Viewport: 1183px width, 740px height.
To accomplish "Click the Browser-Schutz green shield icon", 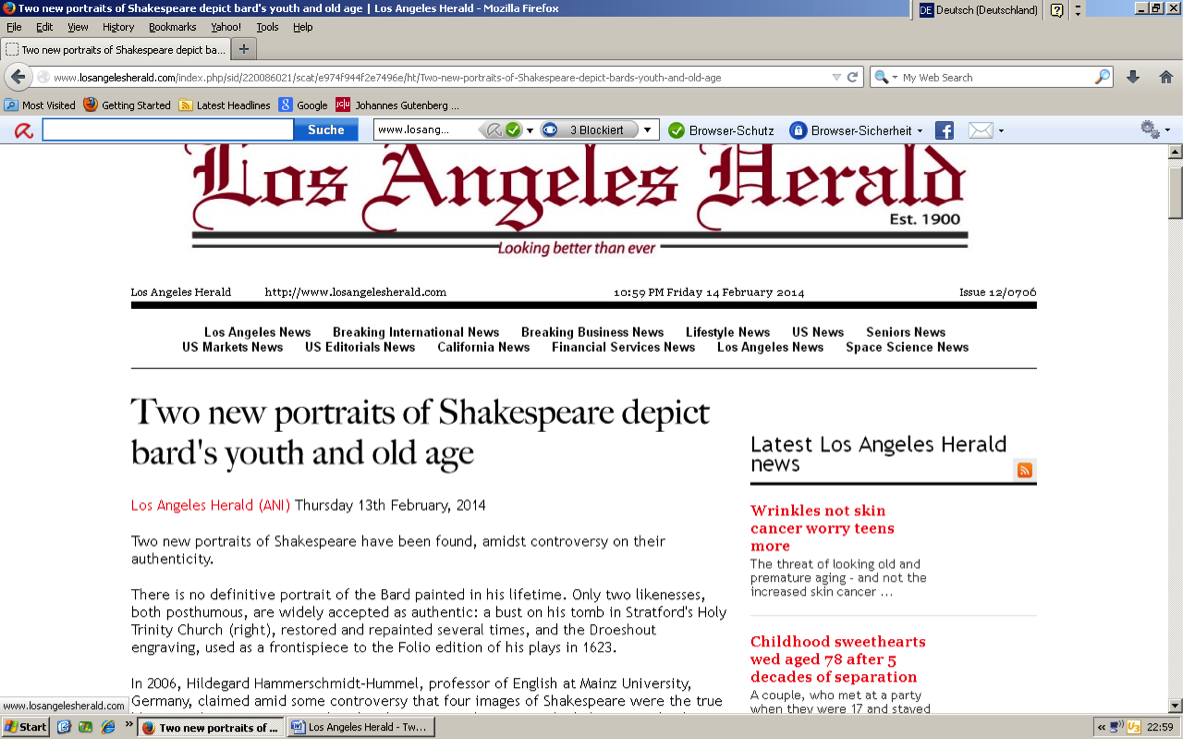I will (x=677, y=130).
